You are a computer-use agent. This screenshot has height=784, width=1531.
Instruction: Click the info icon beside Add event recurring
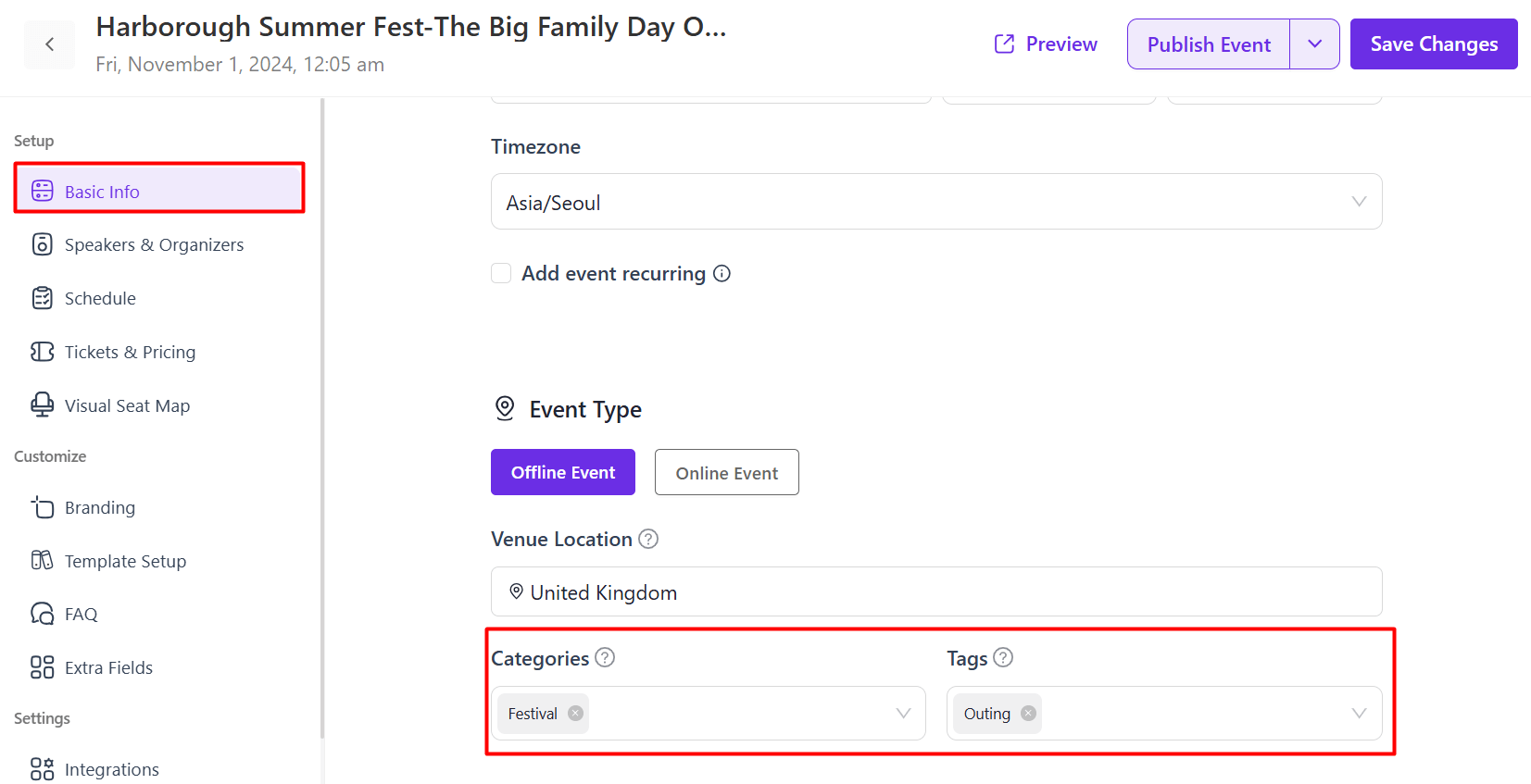(722, 274)
